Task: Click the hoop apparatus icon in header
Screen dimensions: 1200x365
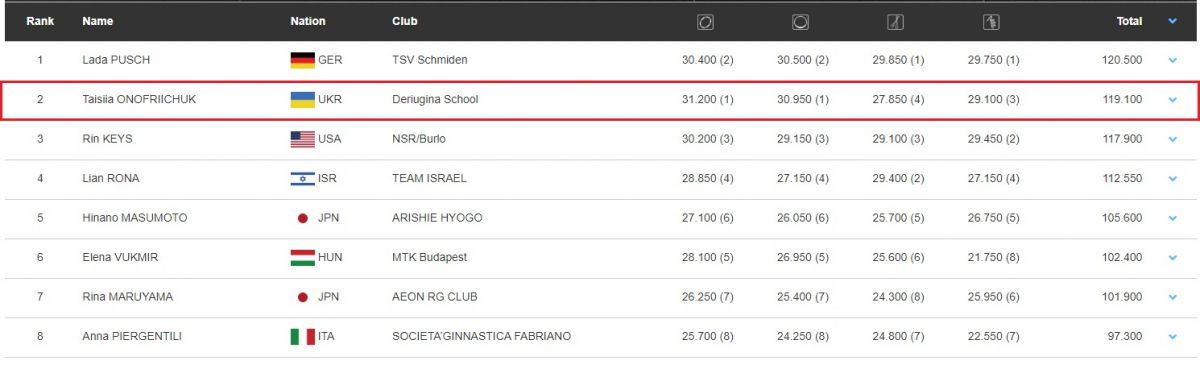Action: click(x=705, y=20)
